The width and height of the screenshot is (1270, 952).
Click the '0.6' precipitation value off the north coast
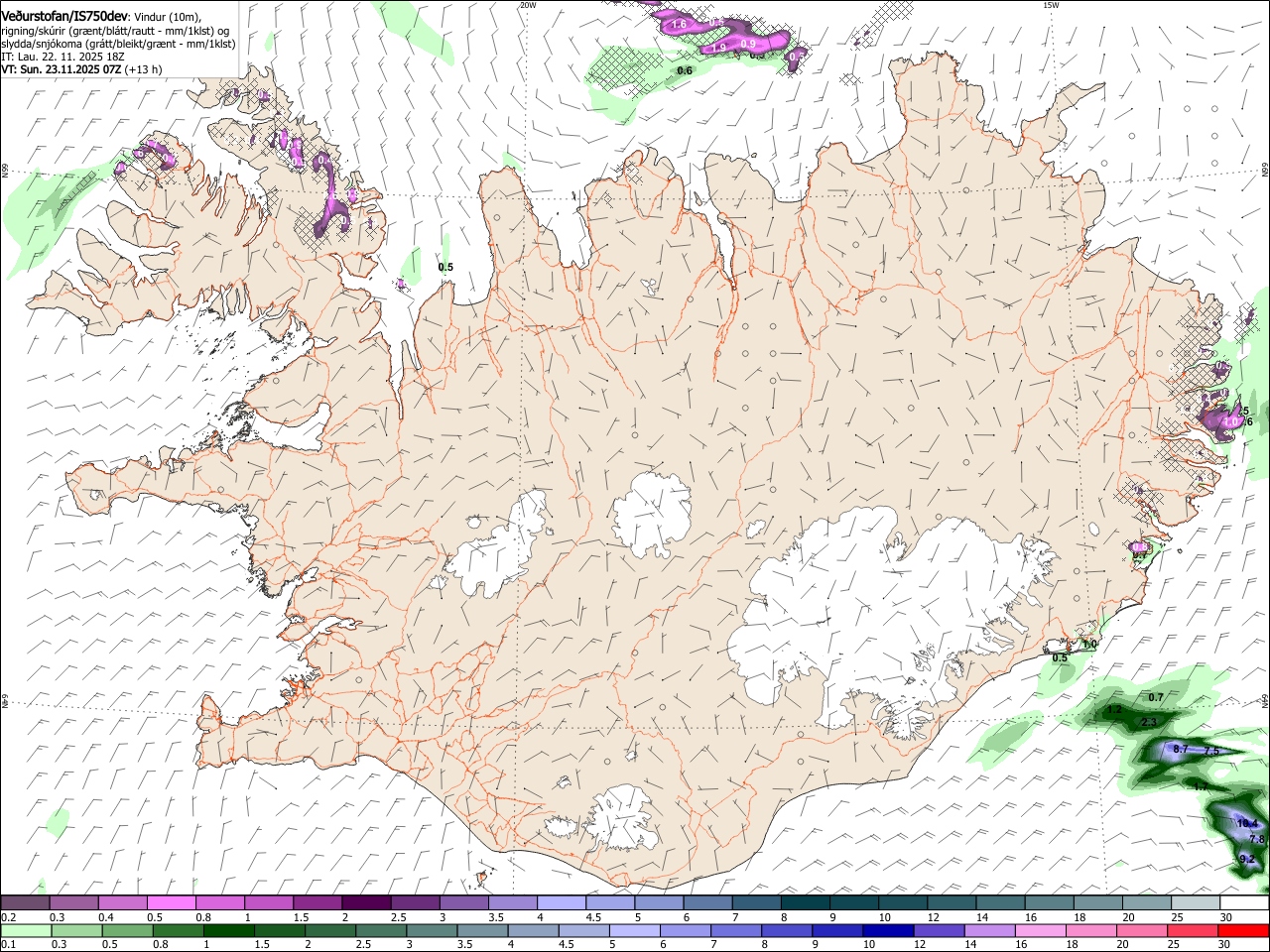coord(685,70)
